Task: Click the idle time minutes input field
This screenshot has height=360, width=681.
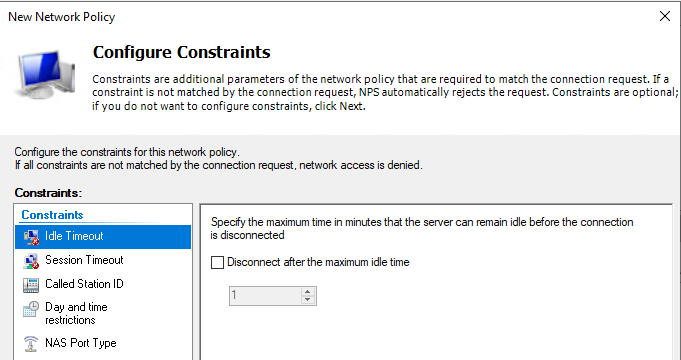Action: [265, 296]
